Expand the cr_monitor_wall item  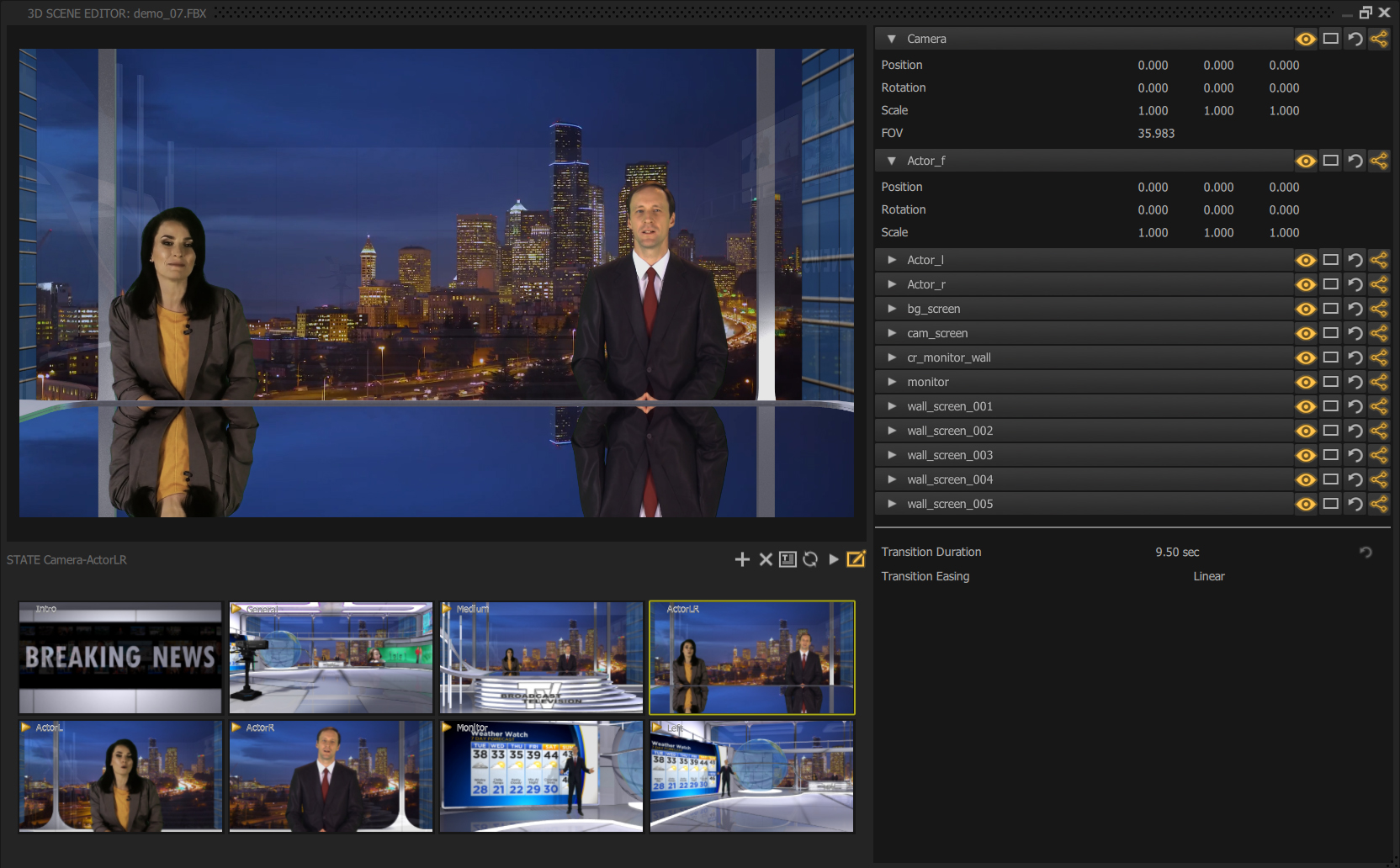[x=892, y=357]
